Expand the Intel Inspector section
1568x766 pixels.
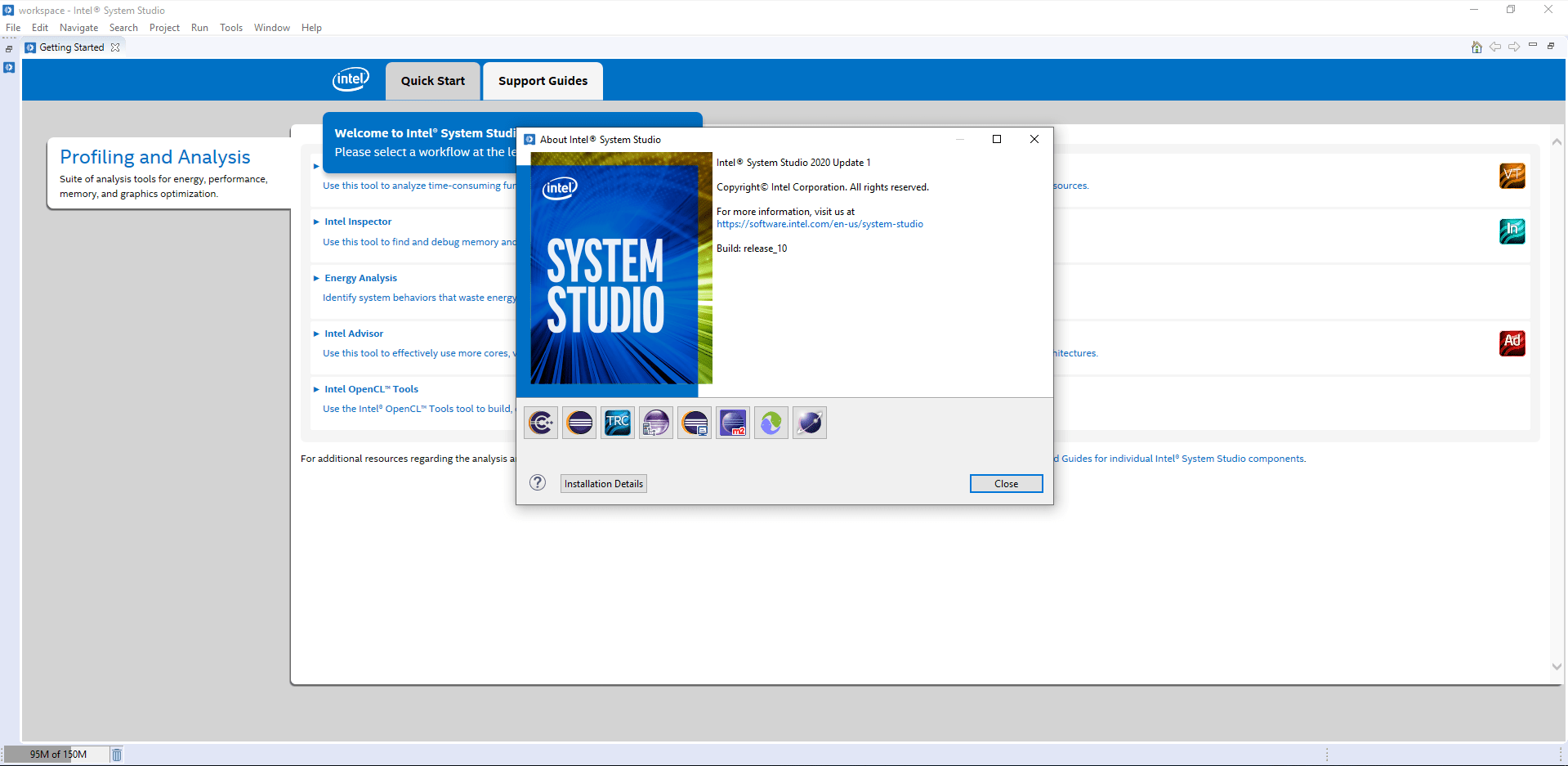(316, 222)
